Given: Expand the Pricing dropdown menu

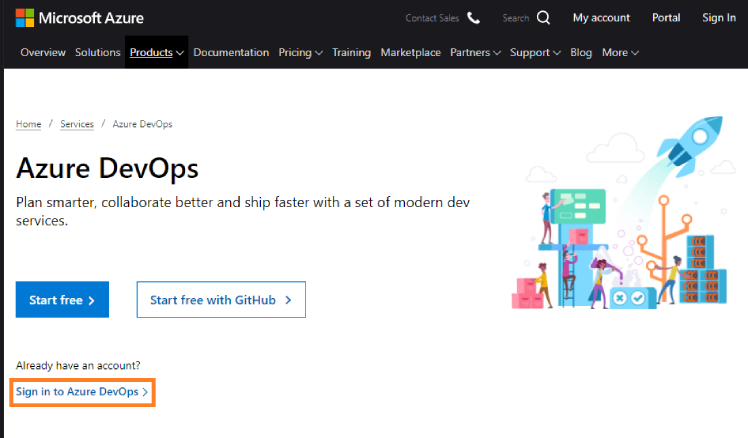Looking at the screenshot, I should tap(301, 52).
